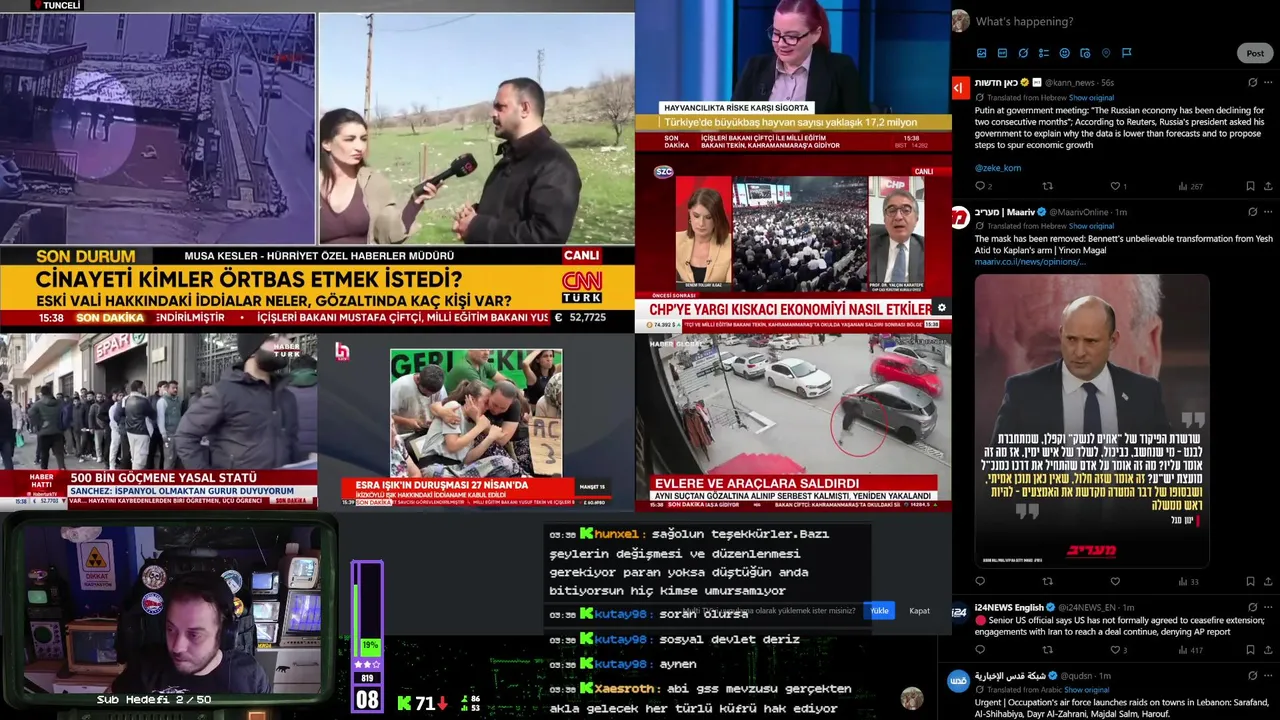The image size is (1280, 720).
Task: Share the Maariv Bennett tweet
Action: click(1268, 581)
